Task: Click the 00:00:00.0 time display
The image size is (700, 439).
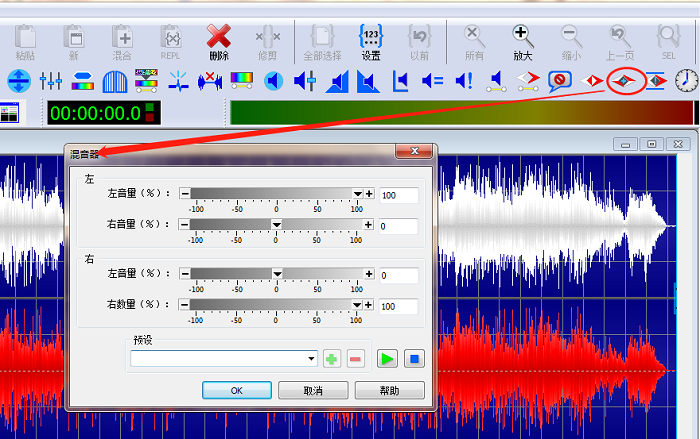Action: 94,112
